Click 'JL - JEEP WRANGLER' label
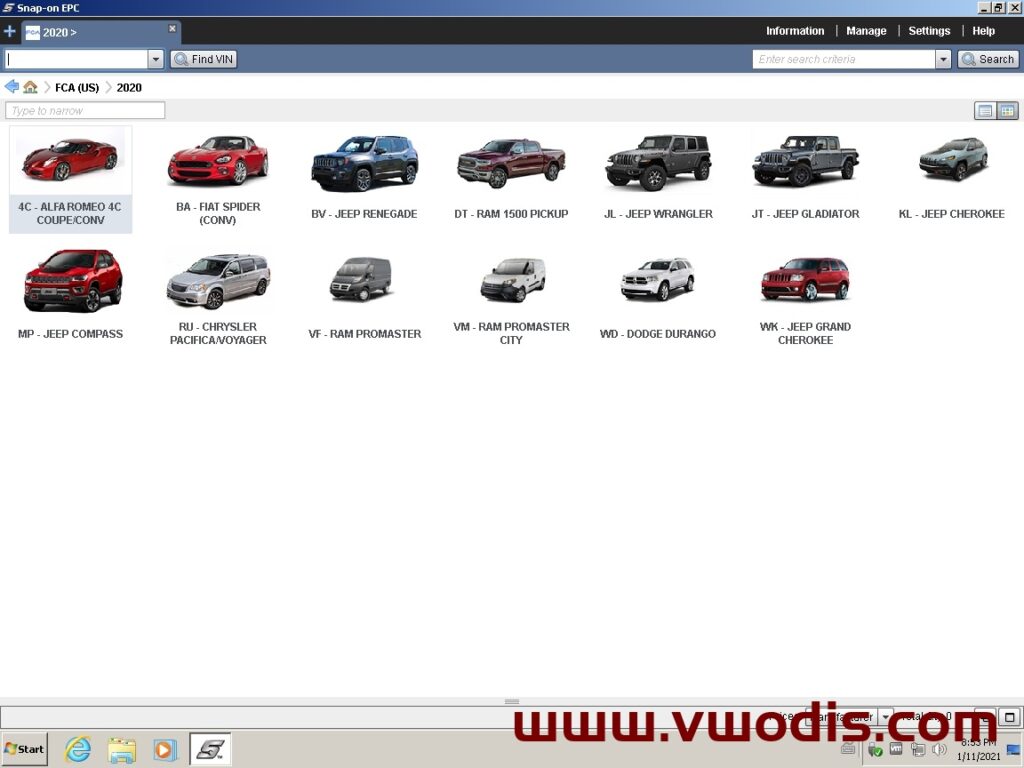This screenshot has width=1024, height=768. coord(658,214)
